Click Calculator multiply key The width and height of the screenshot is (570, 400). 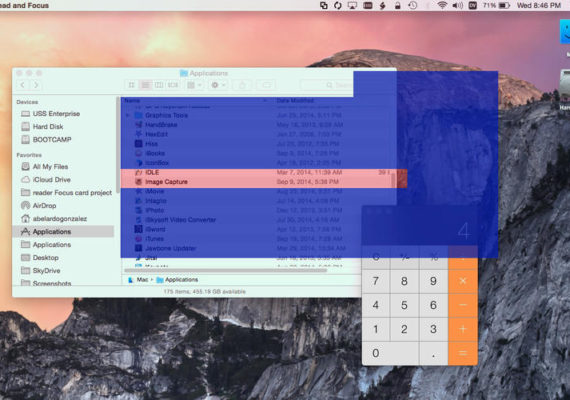pos(463,281)
